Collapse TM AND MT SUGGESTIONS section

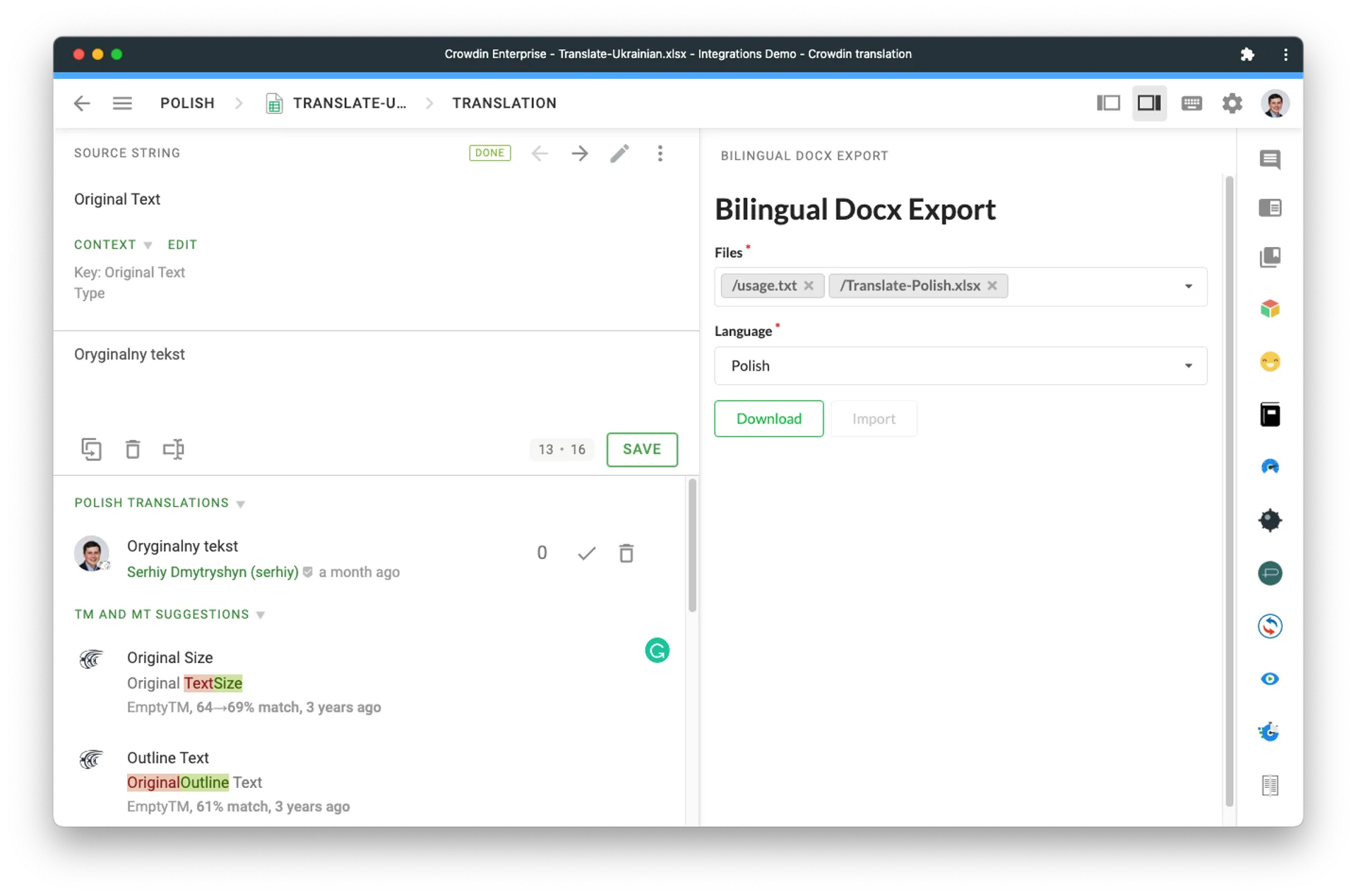(169, 614)
